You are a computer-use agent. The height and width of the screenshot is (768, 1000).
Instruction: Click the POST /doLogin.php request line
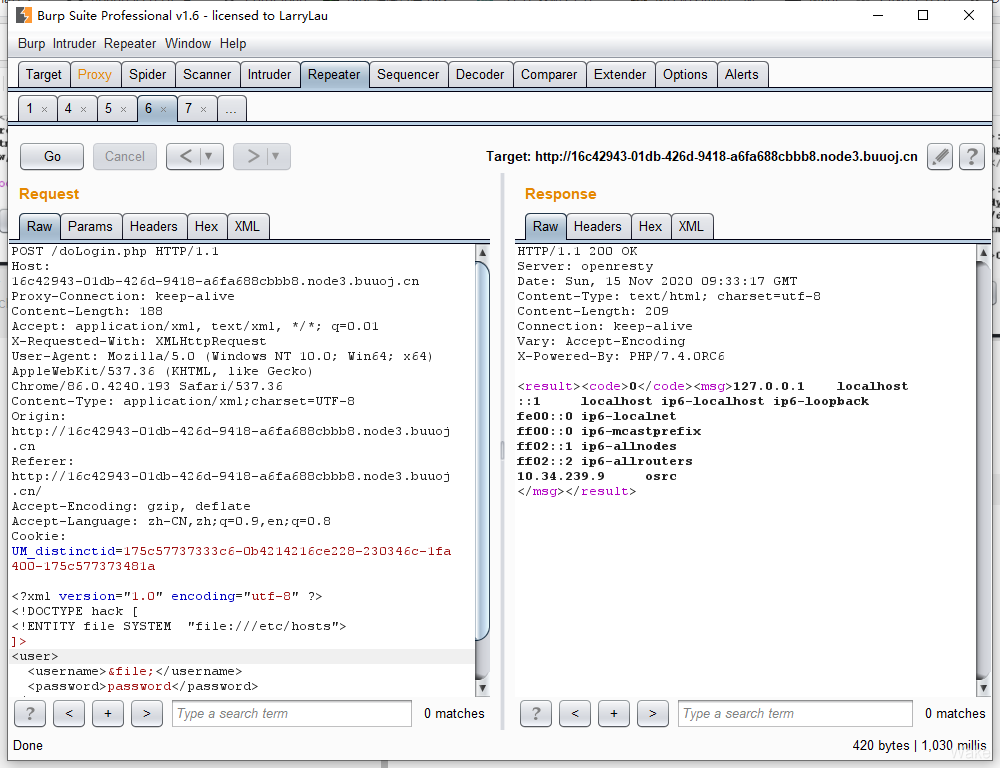coord(115,251)
